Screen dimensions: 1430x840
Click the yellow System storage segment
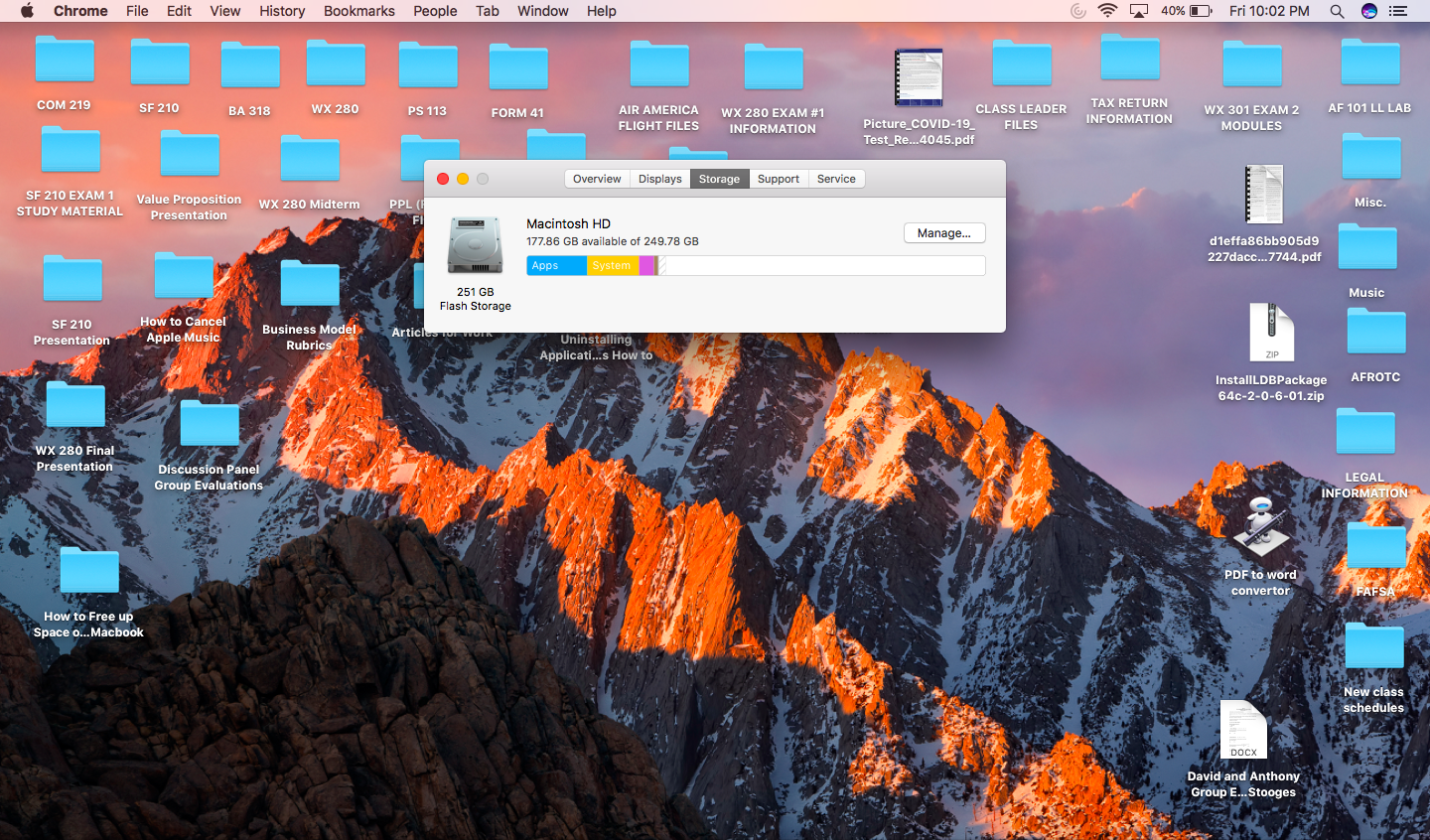click(x=613, y=265)
